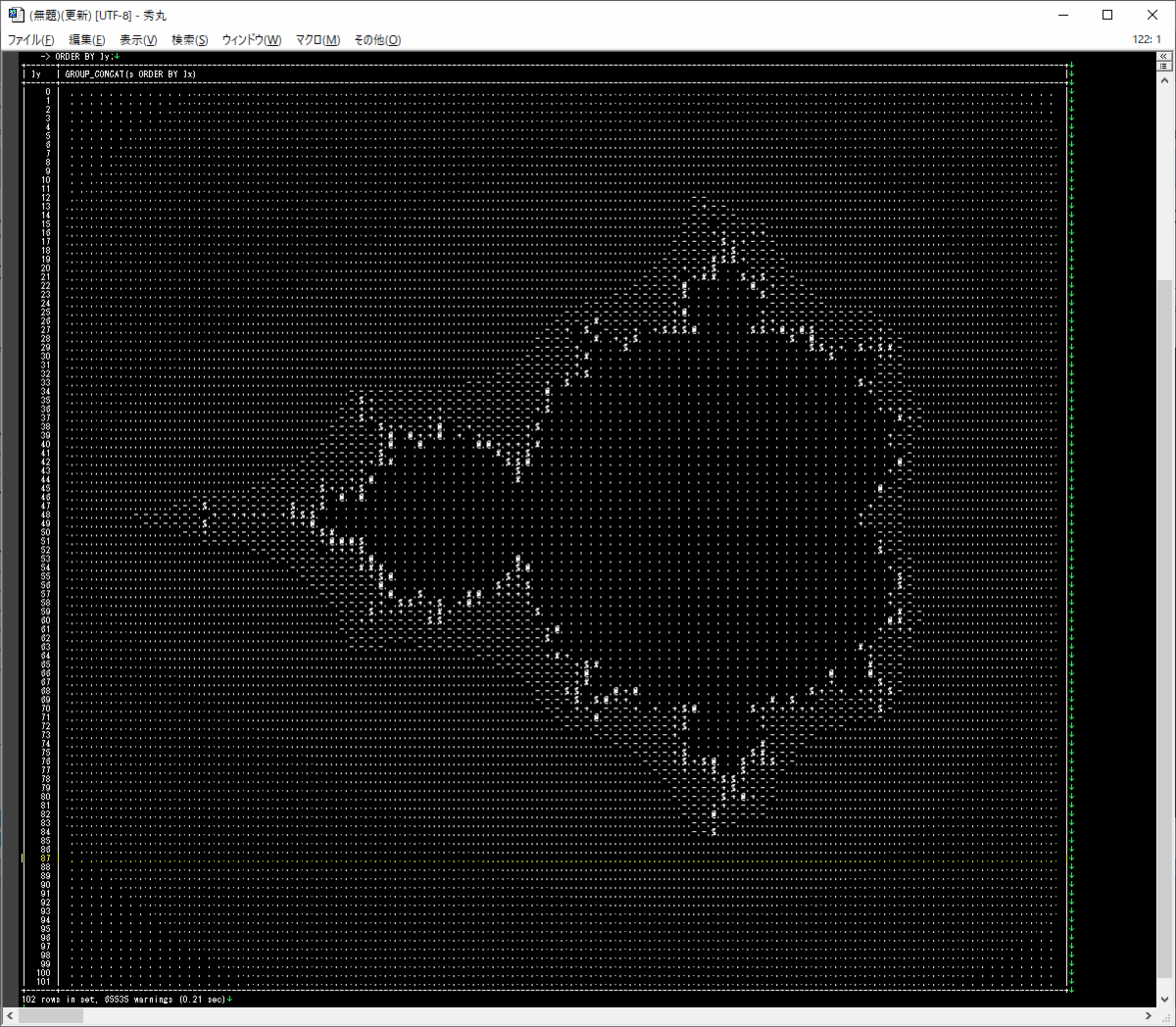This screenshot has width=1176, height=1027.
Task: Click the ORDER BY ly; line
Action: tap(82, 57)
